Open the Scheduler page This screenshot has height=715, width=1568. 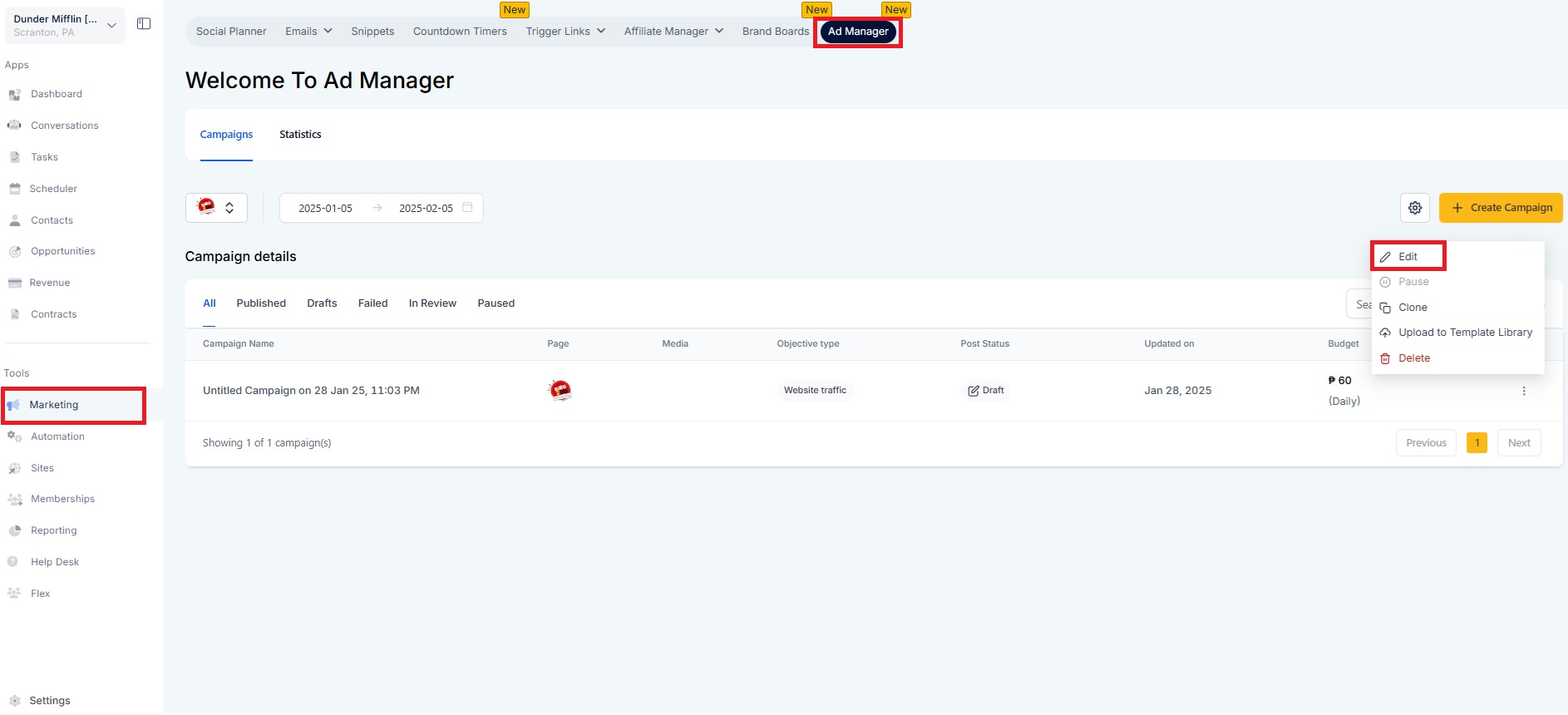click(x=53, y=189)
